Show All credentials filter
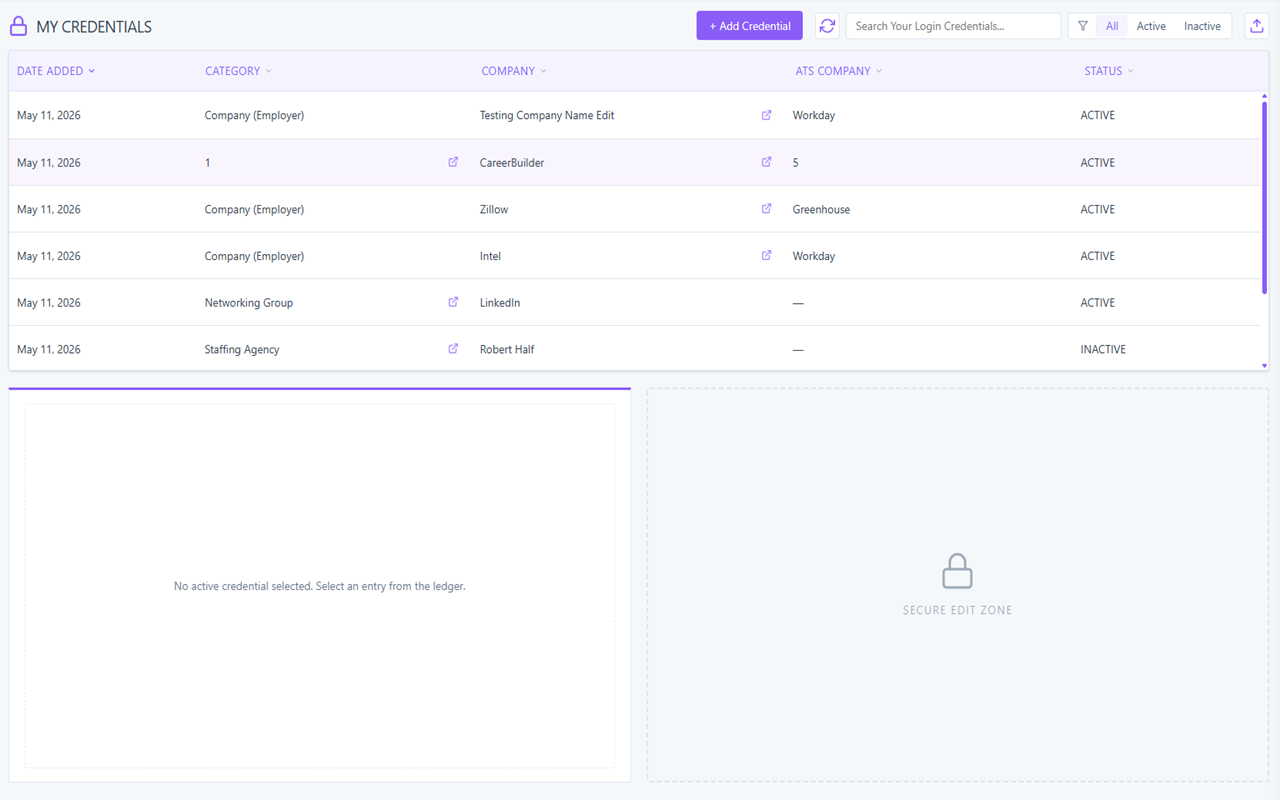Viewport: 1280px width, 800px height. click(1112, 26)
